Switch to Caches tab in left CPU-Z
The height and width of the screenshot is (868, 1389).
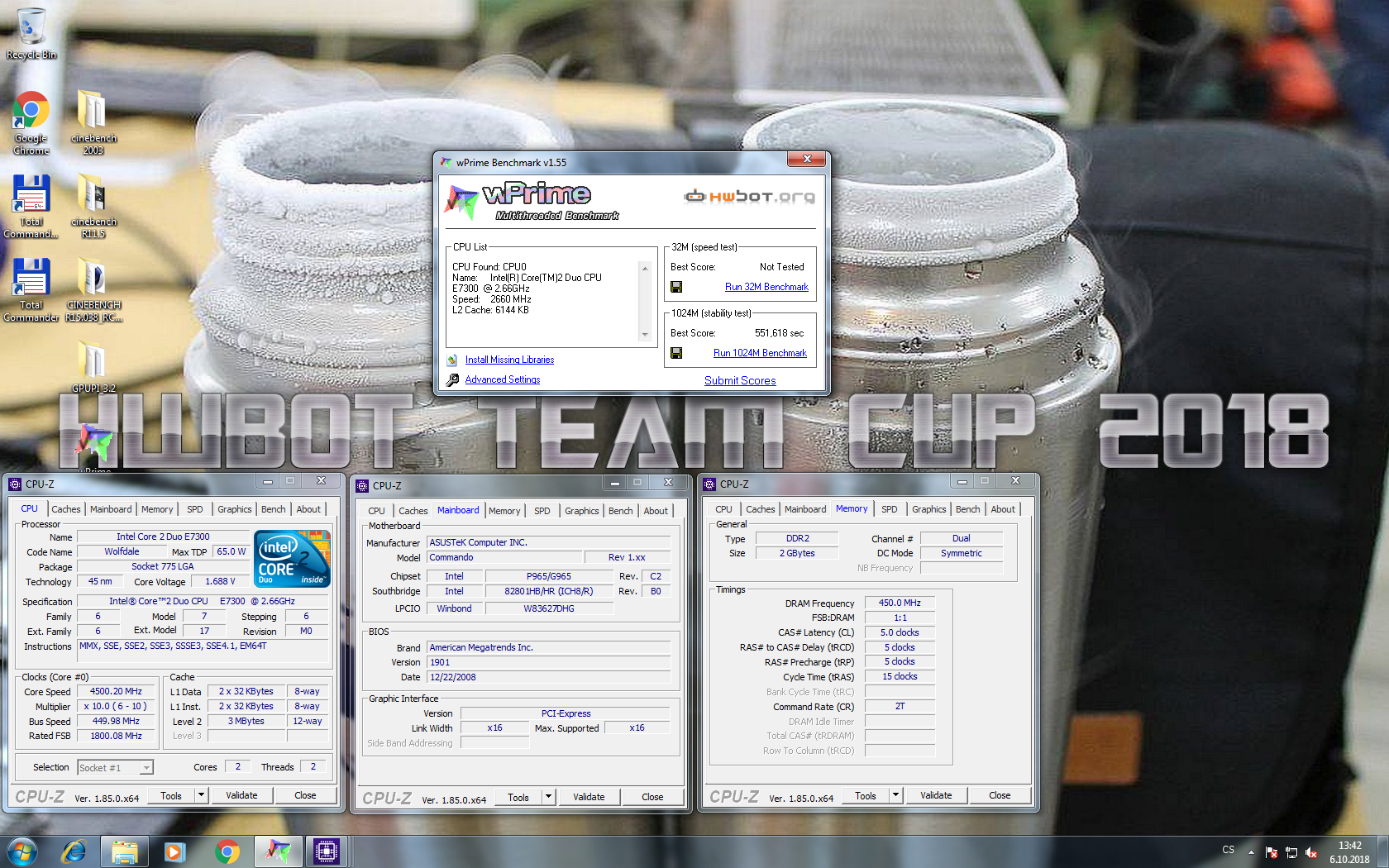tap(66, 509)
